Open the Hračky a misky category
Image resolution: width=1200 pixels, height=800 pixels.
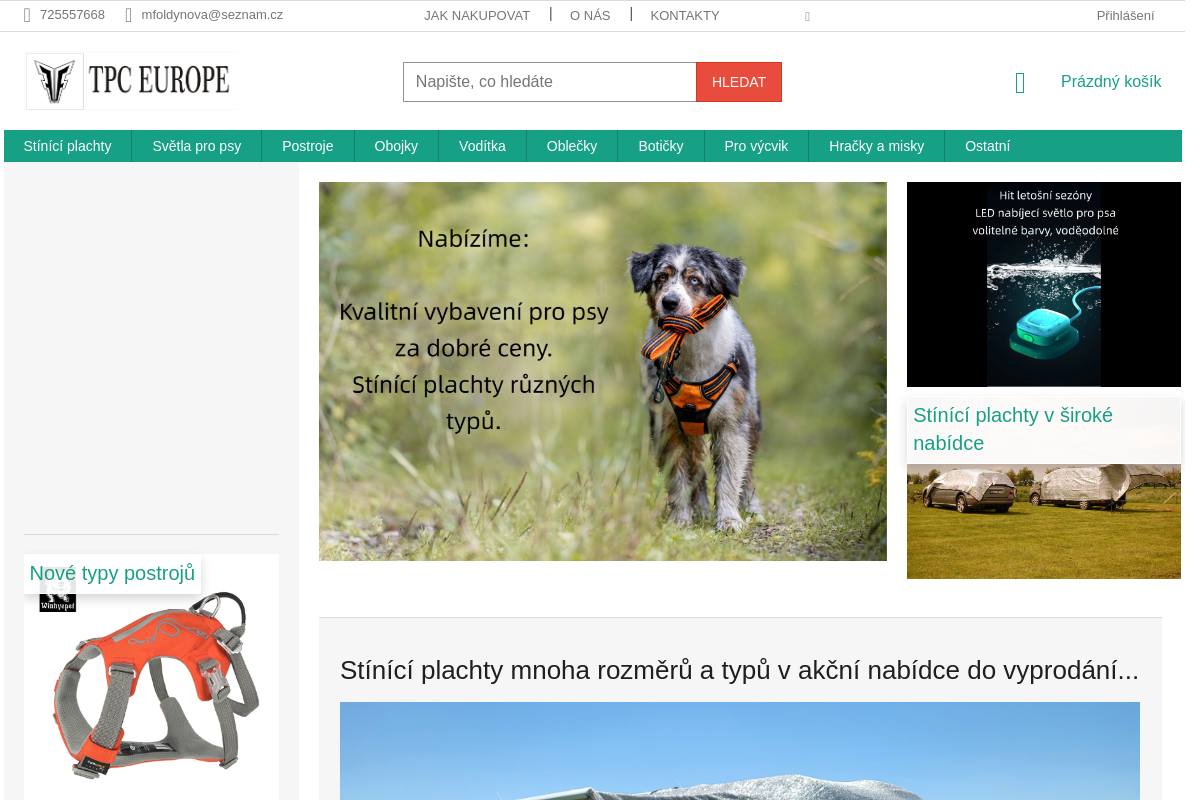pyautogui.click(x=876, y=146)
